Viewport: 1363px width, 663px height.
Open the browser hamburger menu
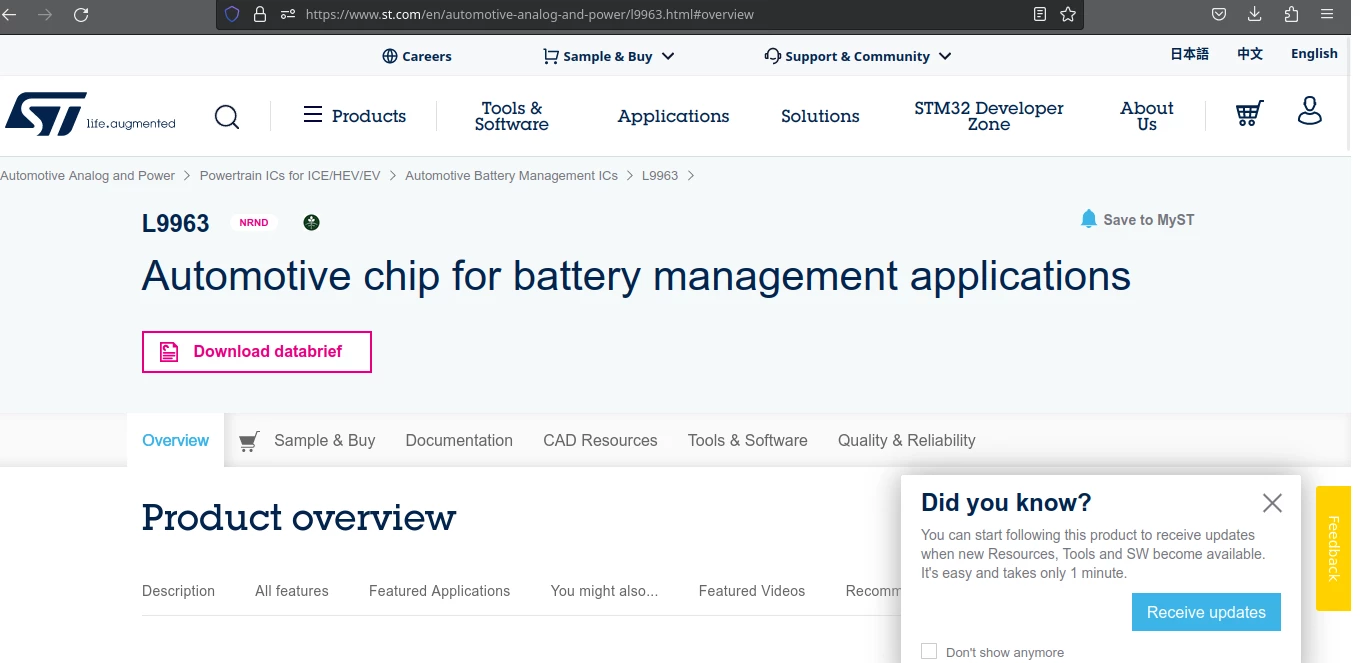pos(1327,15)
